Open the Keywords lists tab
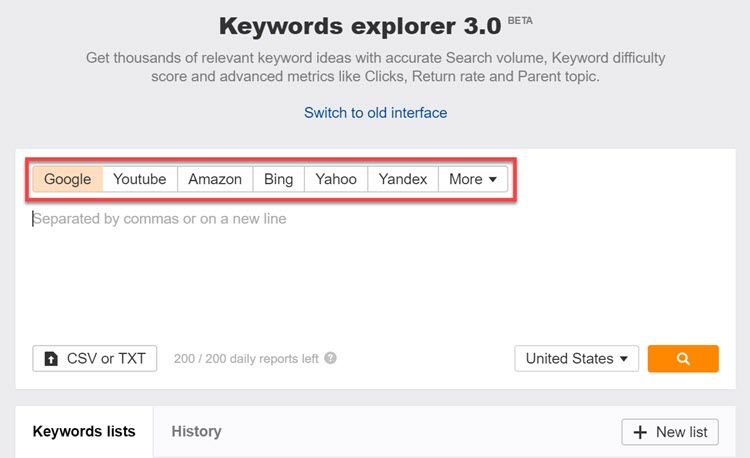The image size is (750, 458). click(84, 432)
